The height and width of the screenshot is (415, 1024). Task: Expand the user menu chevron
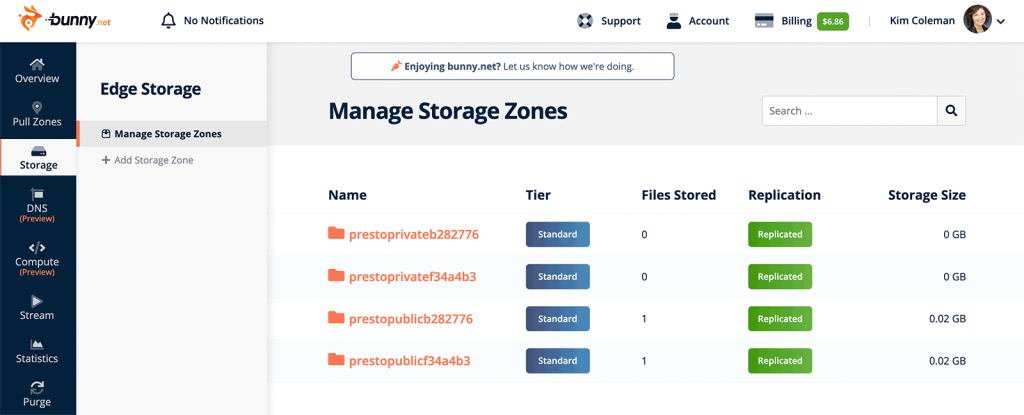tap(1001, 22)
